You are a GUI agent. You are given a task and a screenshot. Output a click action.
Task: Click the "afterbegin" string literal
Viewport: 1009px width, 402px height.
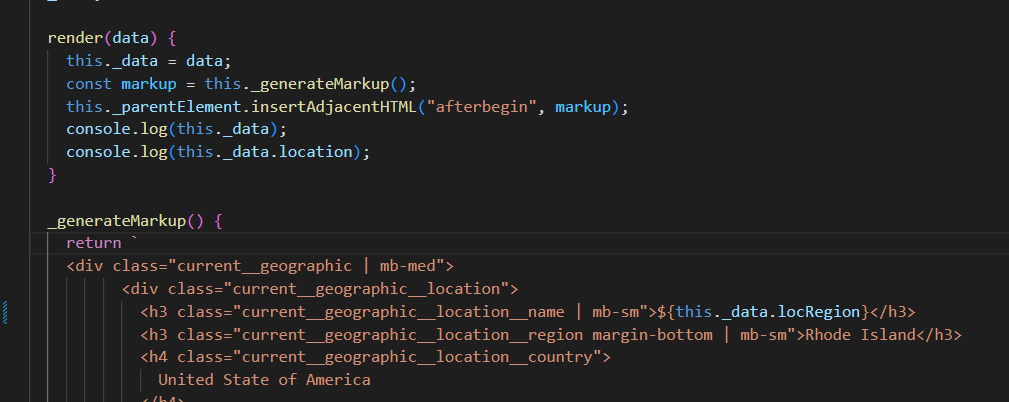click(486, 106)
